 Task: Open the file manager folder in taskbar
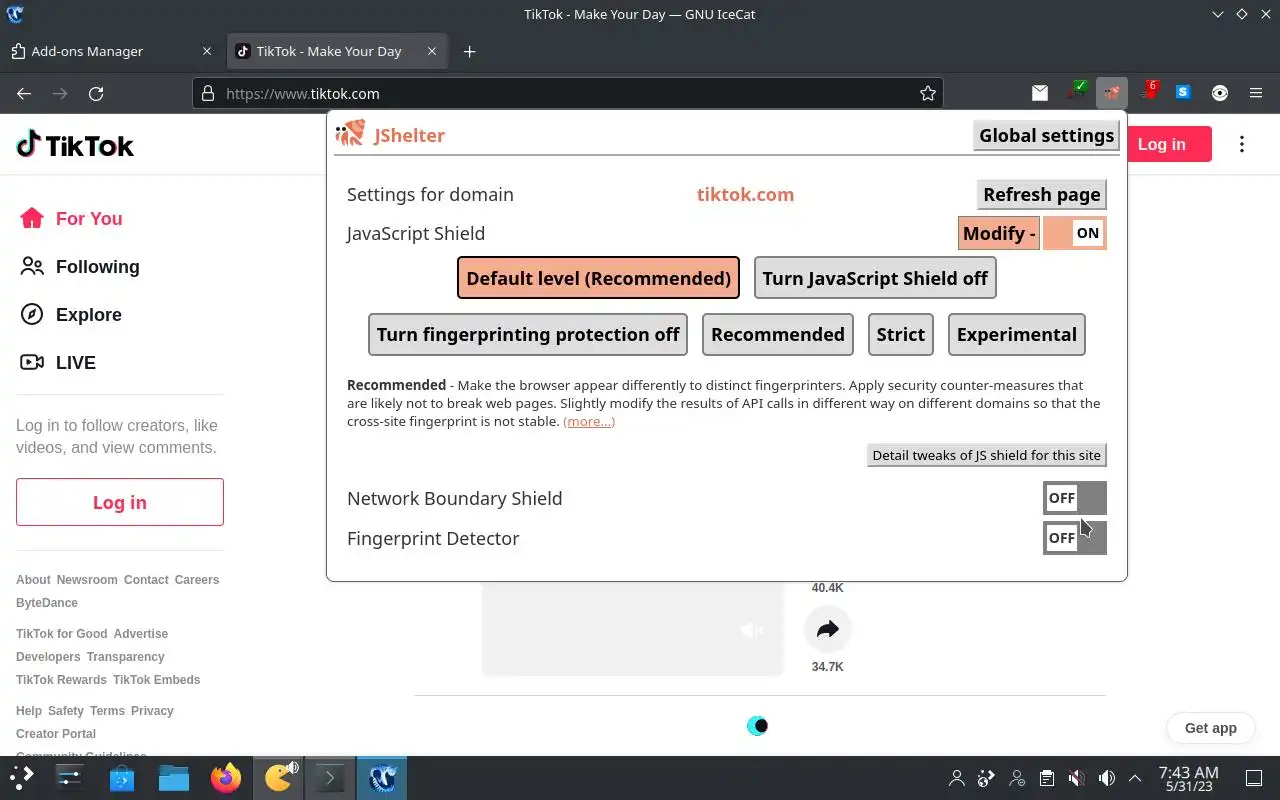pos(174,777)
